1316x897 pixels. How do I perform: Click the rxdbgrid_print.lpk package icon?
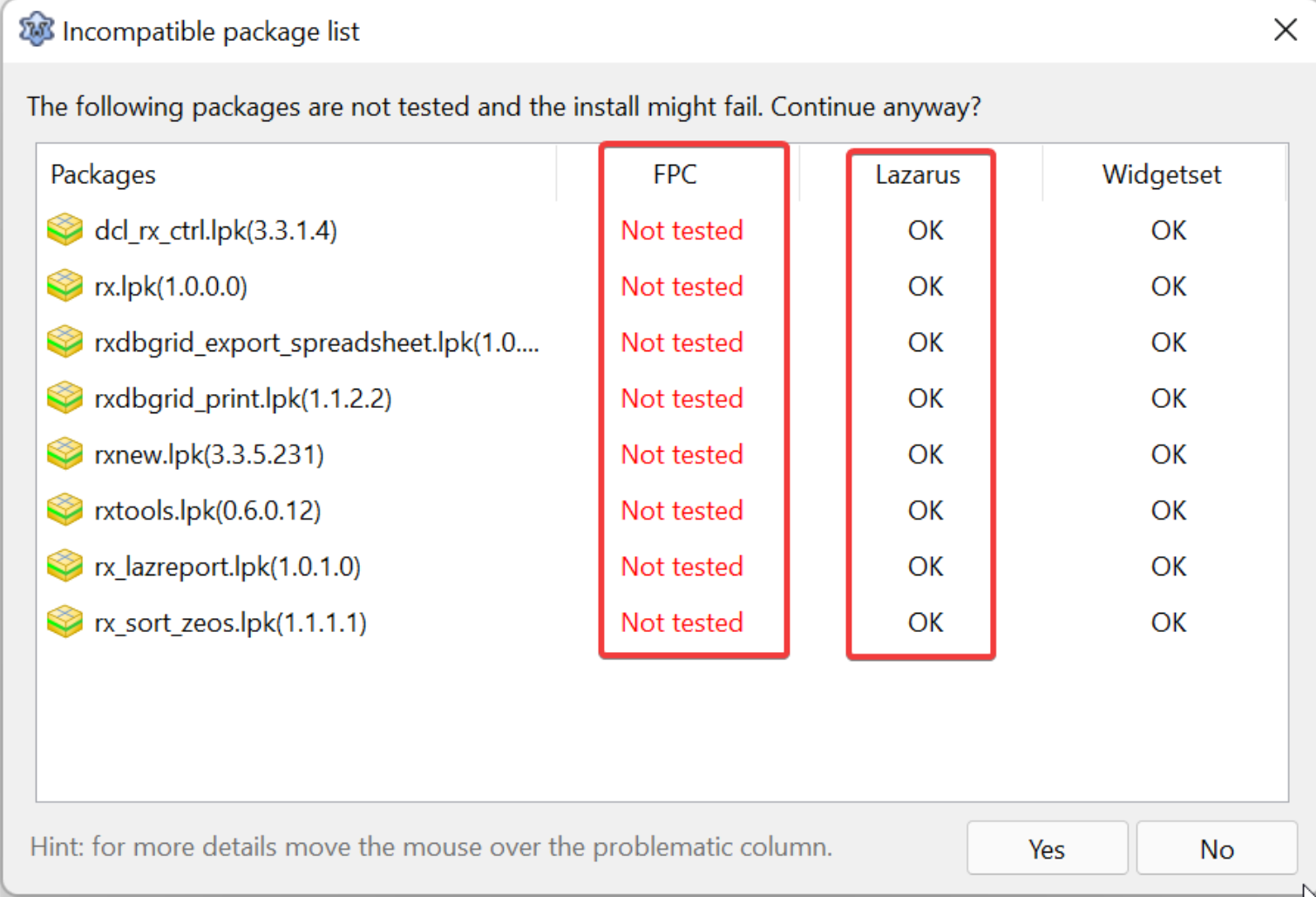click(64, 398)
